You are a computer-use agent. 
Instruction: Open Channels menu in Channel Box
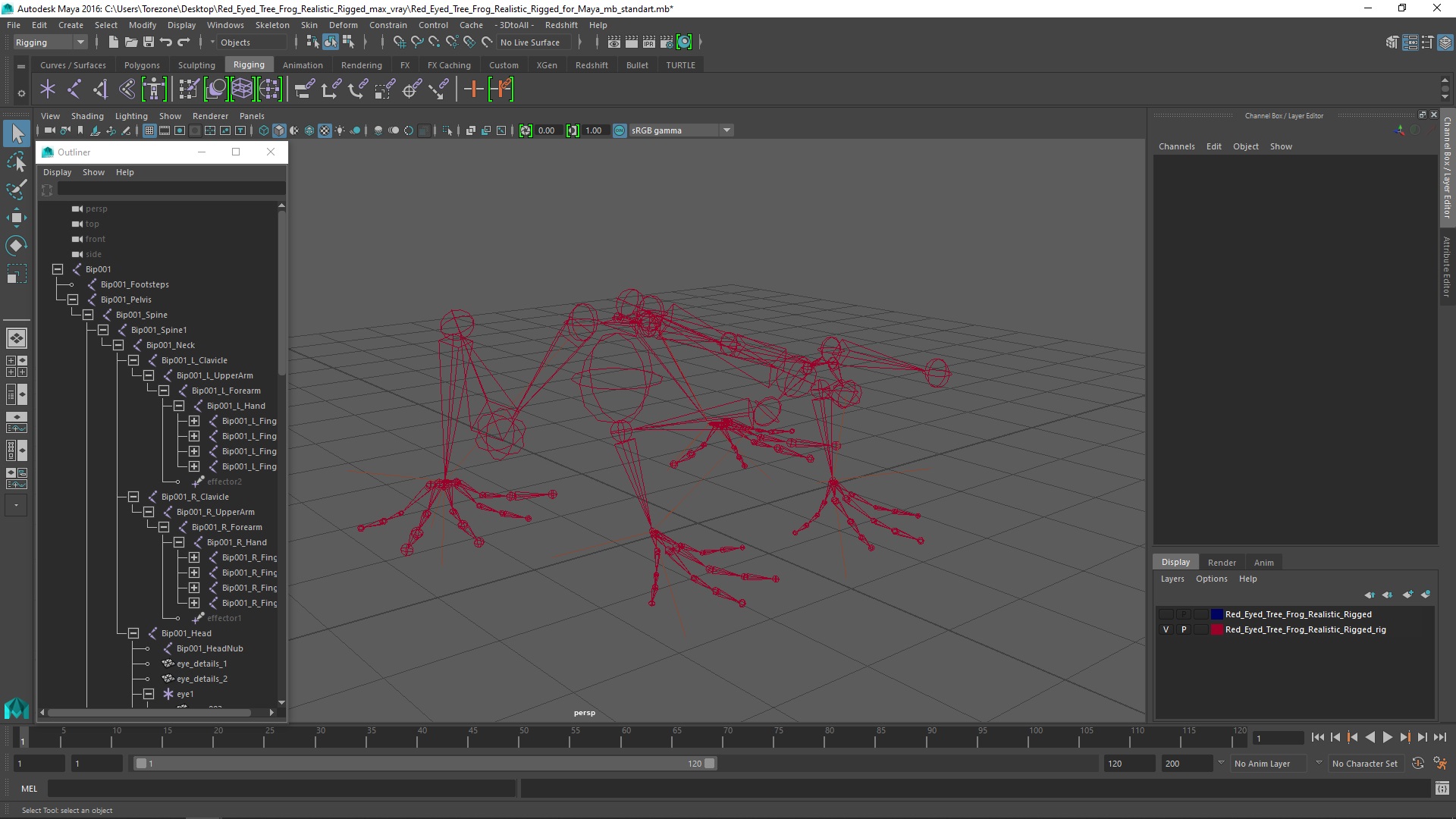coord(1176,146)
